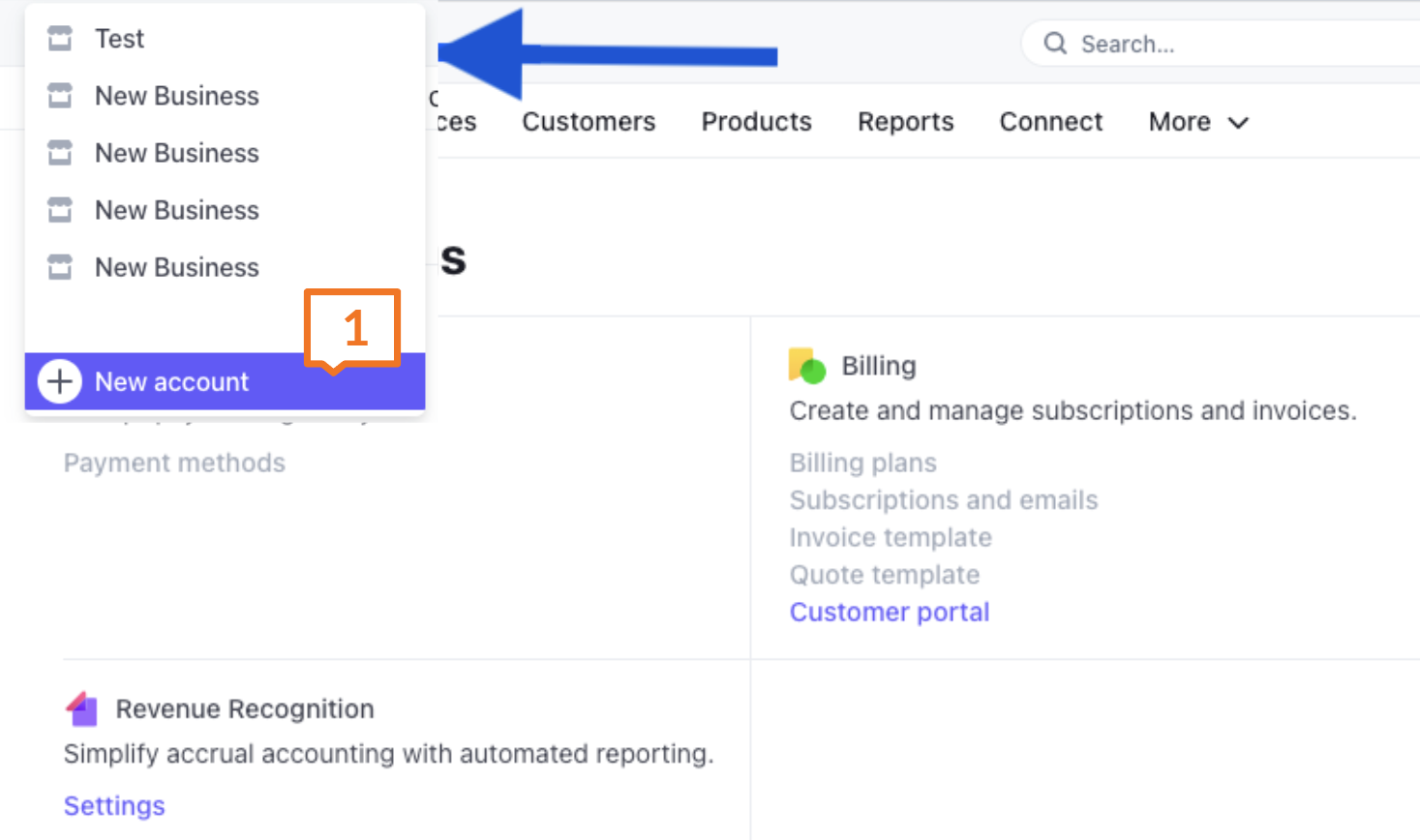This screenshot has height=840, width=1420.
Task: Click the store icon of the last New Business
Action: (x=60, y=267)
